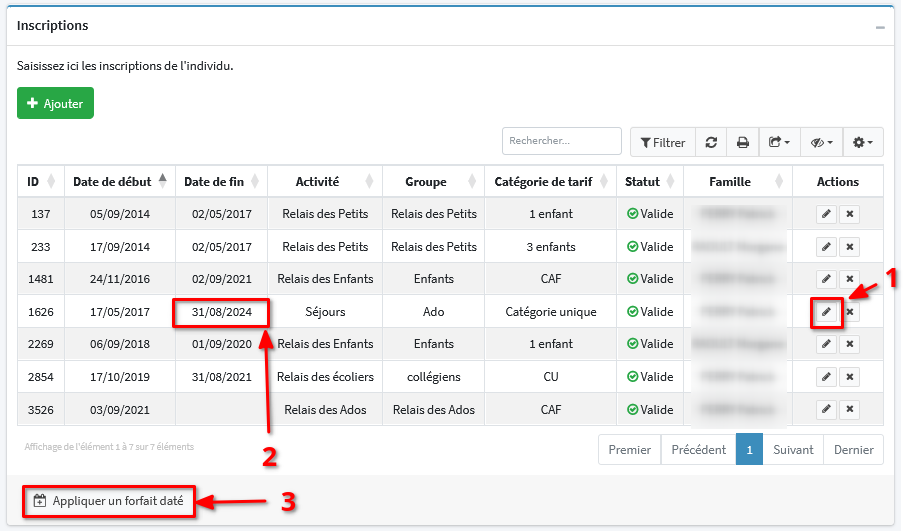The height and width of the screenshot is (531, 911).
Task: Refresh the inscriptions table
Action: coord(711,142)
